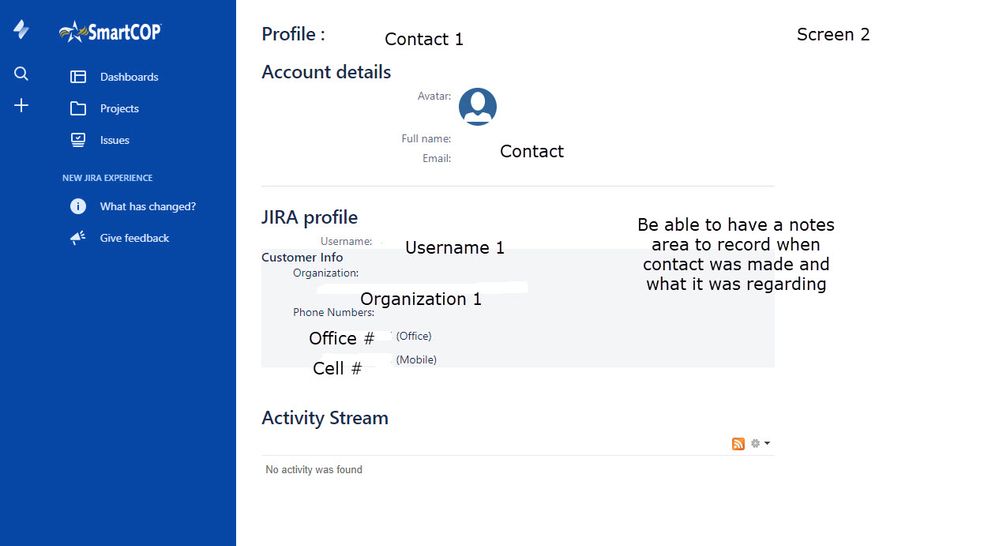Image resolution: width=999 pixels, height=546 pixels.
Task: Click the profile avatar image
Action: click(x=477, y=106)
